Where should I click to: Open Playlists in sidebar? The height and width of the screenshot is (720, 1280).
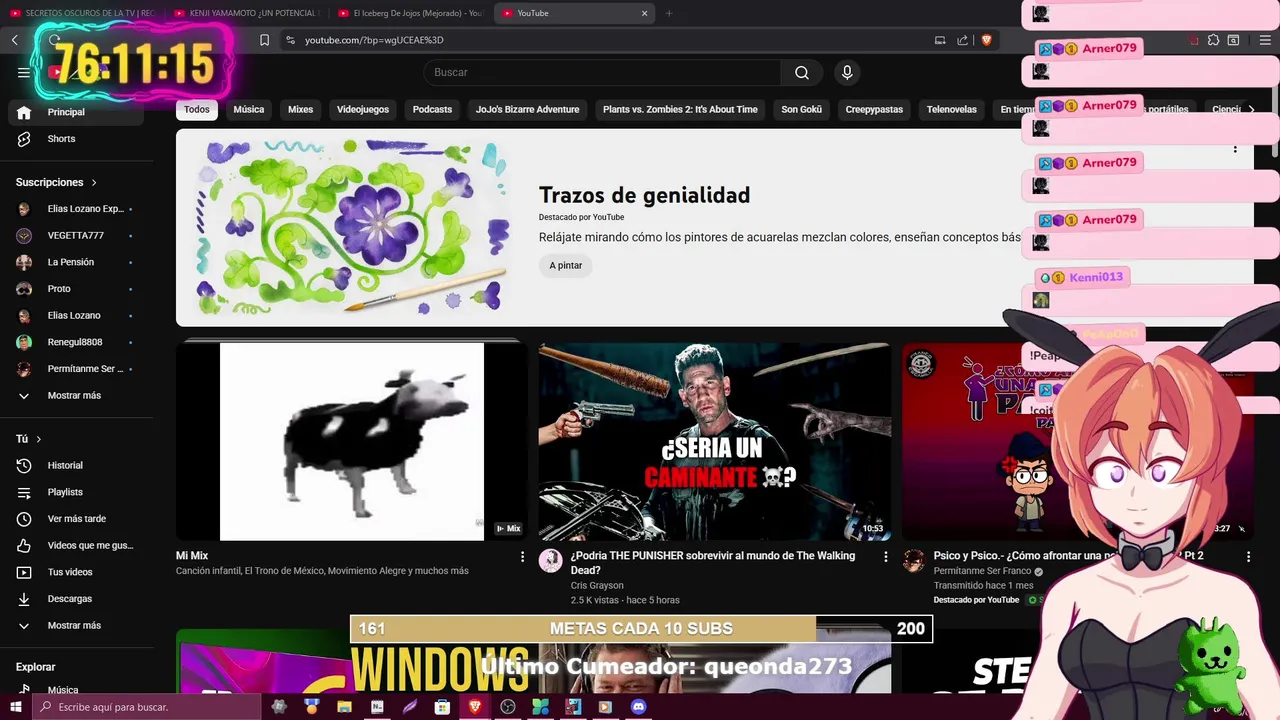click(76, 492)
